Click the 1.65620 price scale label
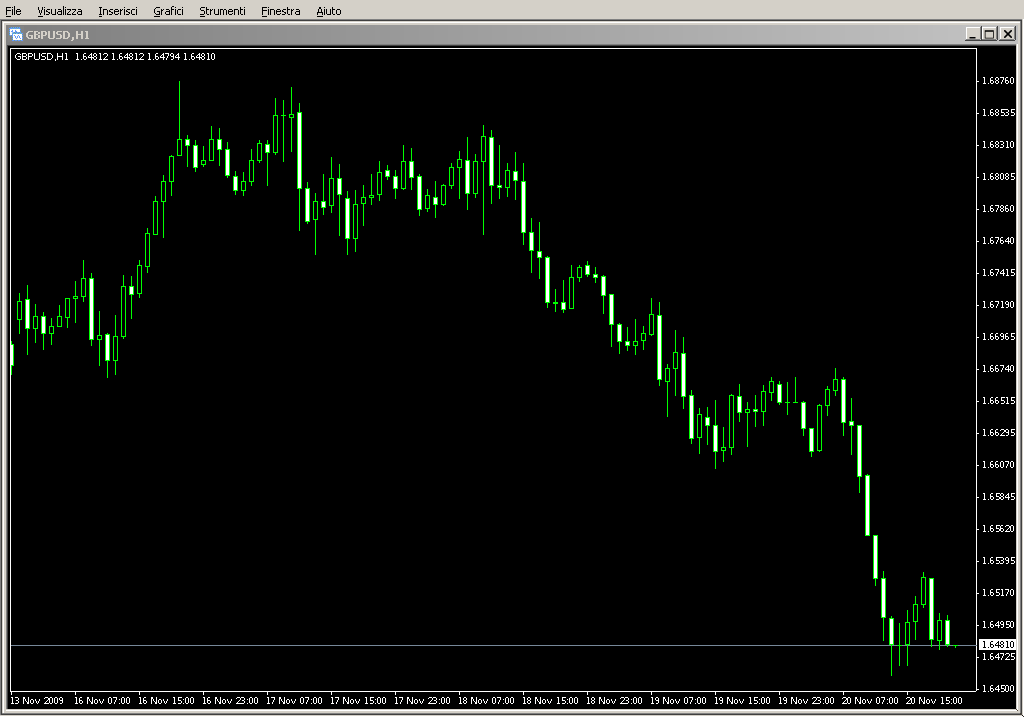Image resolution: width=1024 pixels, height=717 pixels. coord(999,529)
